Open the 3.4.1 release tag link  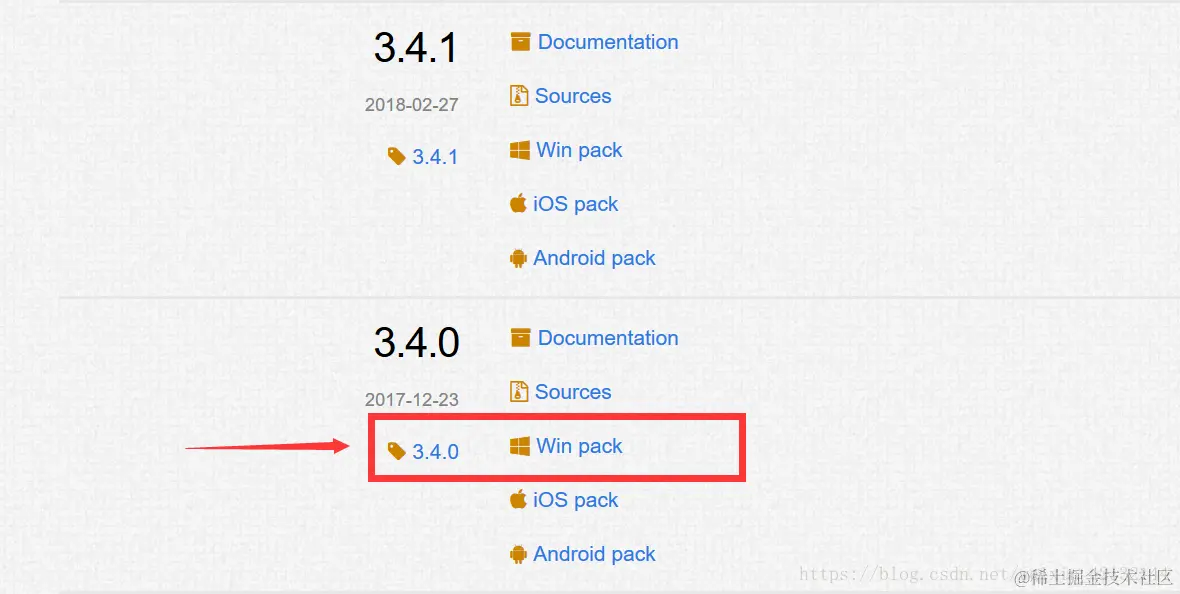click(436, 157)
